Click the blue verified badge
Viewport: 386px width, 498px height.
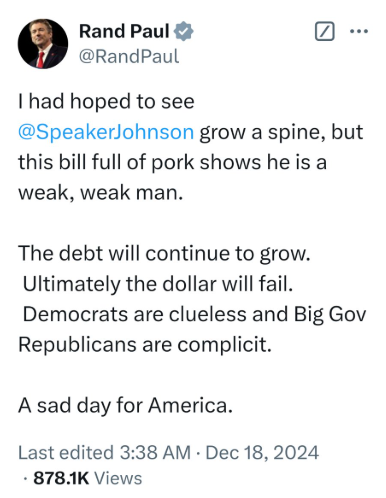pyautogui.click(x=184, y=31)
